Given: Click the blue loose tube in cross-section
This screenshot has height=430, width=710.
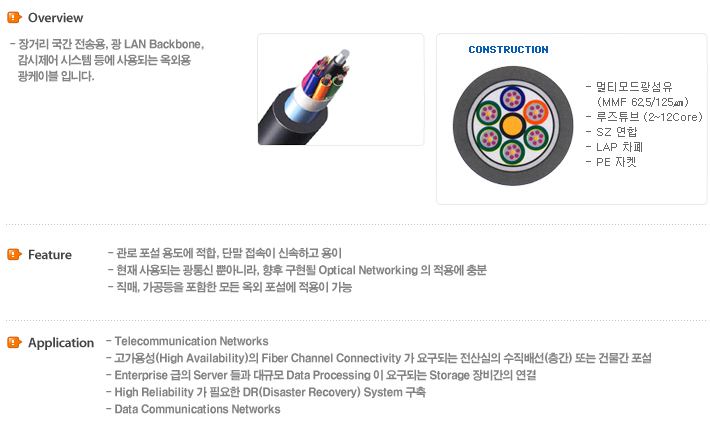Looking at the screenshot, I should tap(512, 98).
